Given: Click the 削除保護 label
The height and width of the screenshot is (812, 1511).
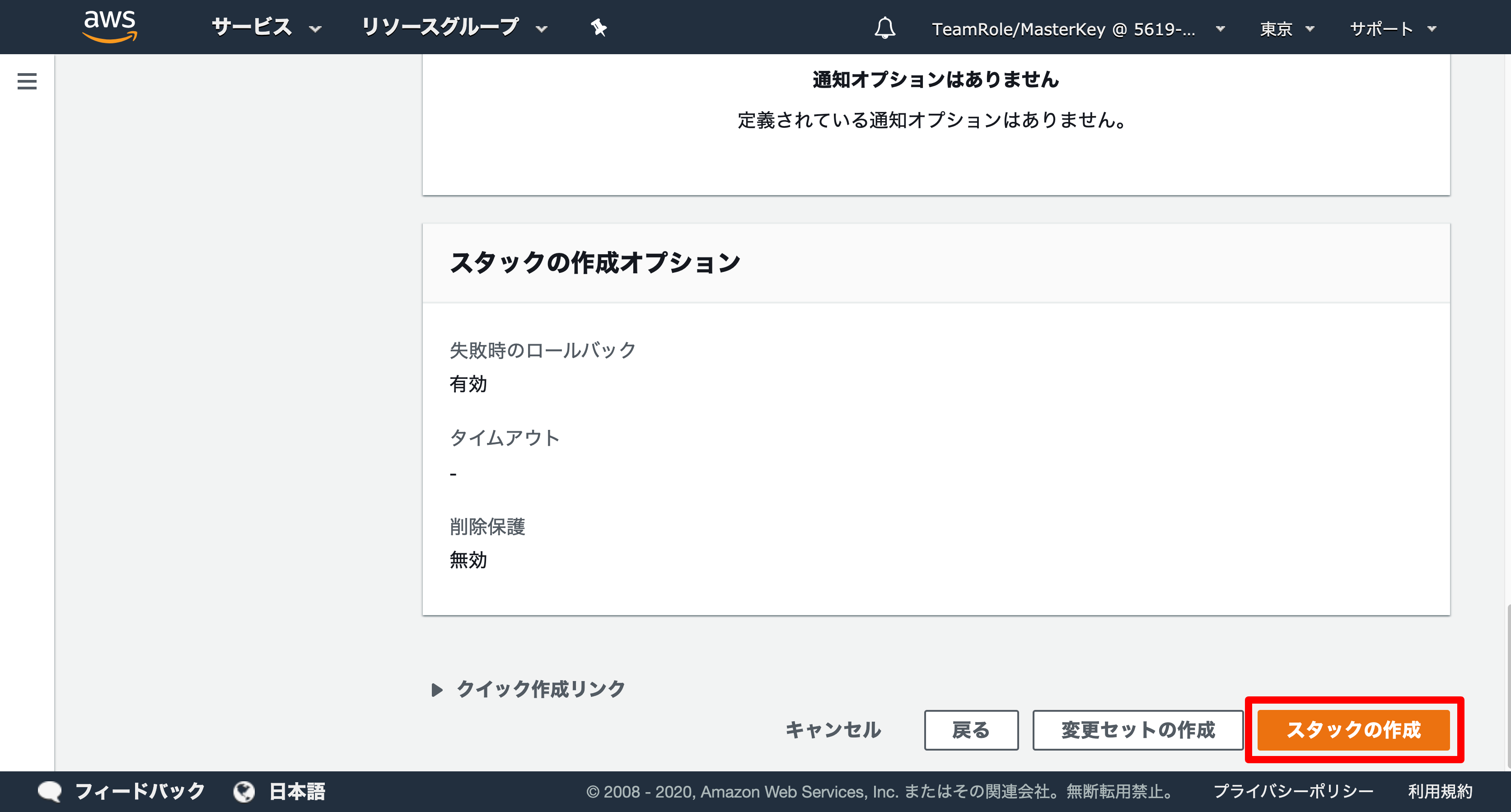Looking at the screenshot, I should [487, 527].
